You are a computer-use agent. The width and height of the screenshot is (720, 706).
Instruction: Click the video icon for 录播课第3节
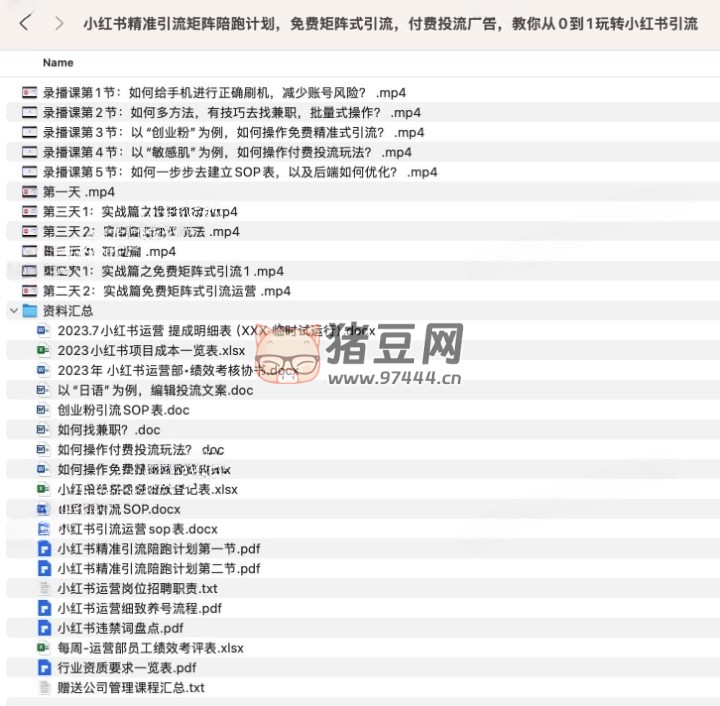[29, 133]
